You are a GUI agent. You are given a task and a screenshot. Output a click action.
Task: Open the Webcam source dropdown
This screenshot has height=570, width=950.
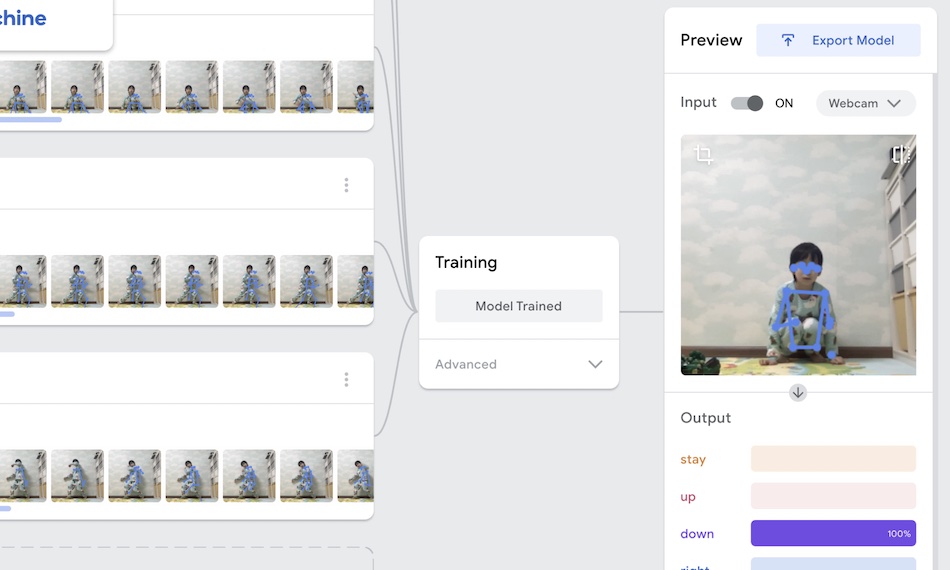coord(865,103)
